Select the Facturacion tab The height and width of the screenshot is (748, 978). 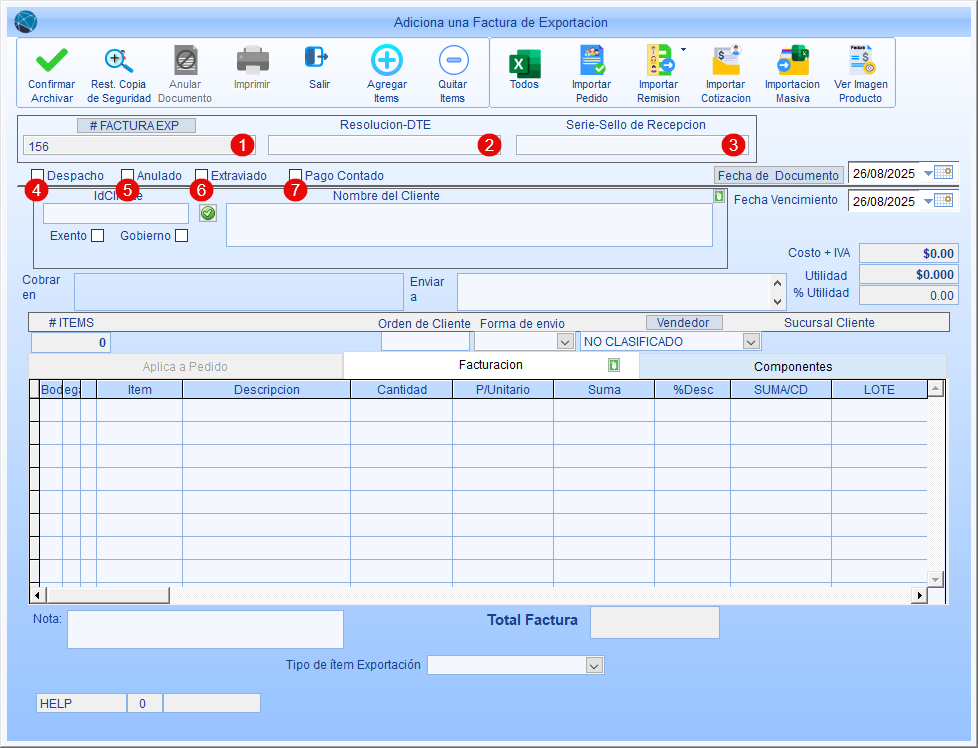tap(490, 365)
